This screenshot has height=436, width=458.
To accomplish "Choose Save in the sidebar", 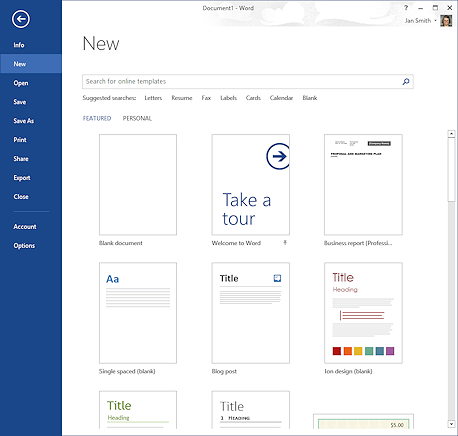I will pyautogui.click(x=20, y=102).
